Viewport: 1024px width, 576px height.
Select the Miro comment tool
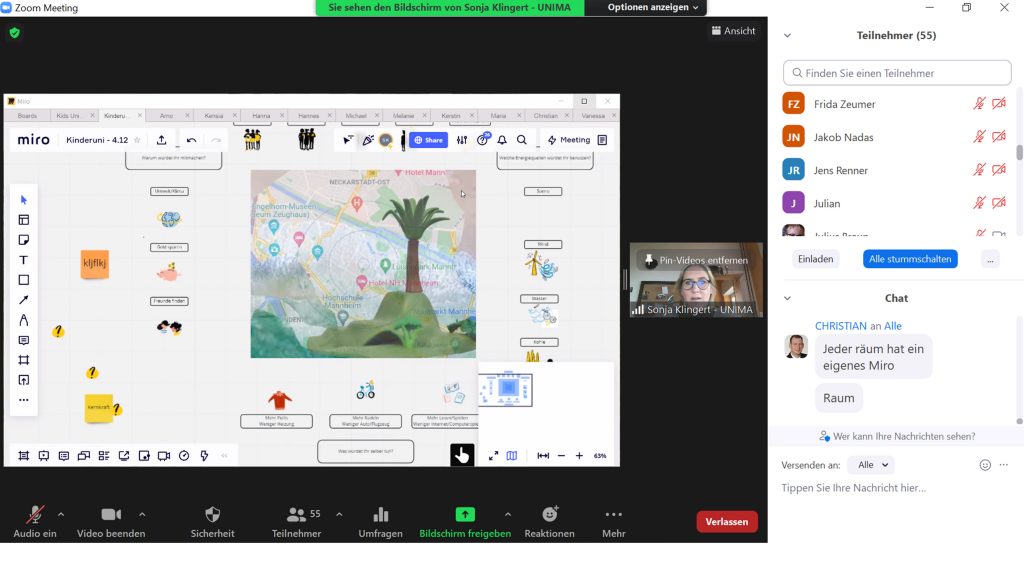[24, 340]
